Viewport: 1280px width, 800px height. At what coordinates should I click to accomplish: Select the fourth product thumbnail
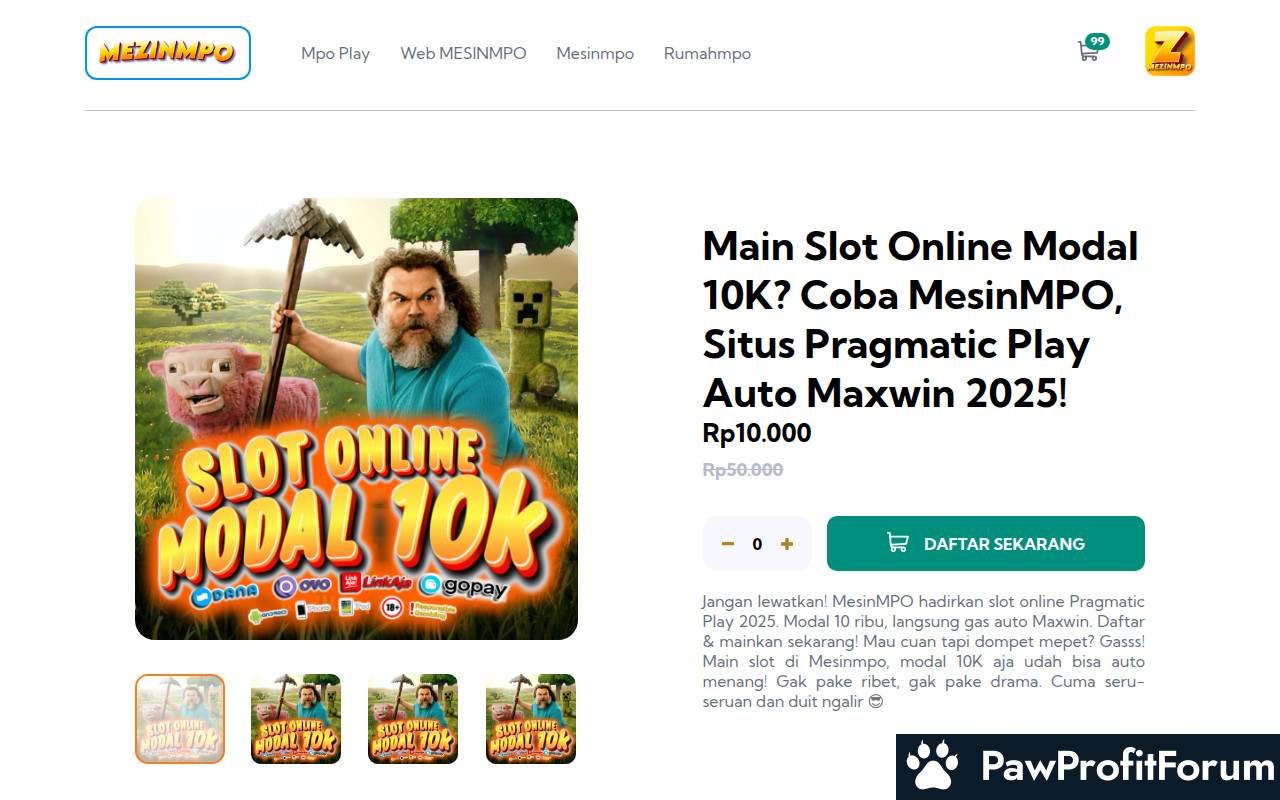coord(531,719)
